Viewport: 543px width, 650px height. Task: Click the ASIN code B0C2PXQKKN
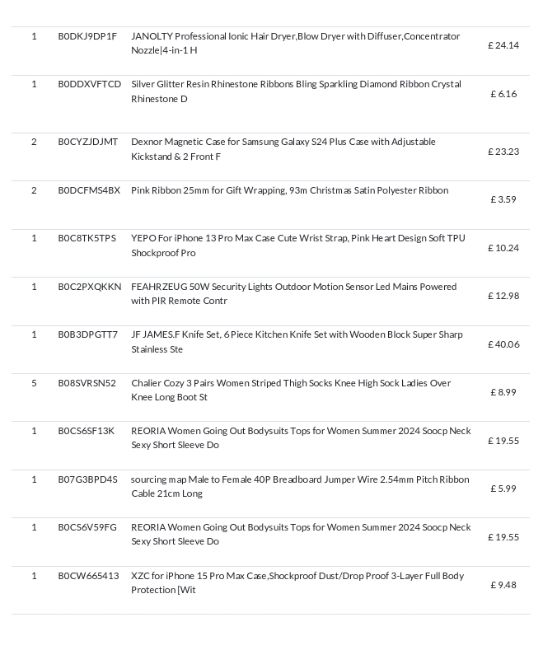tap(90, 287)
